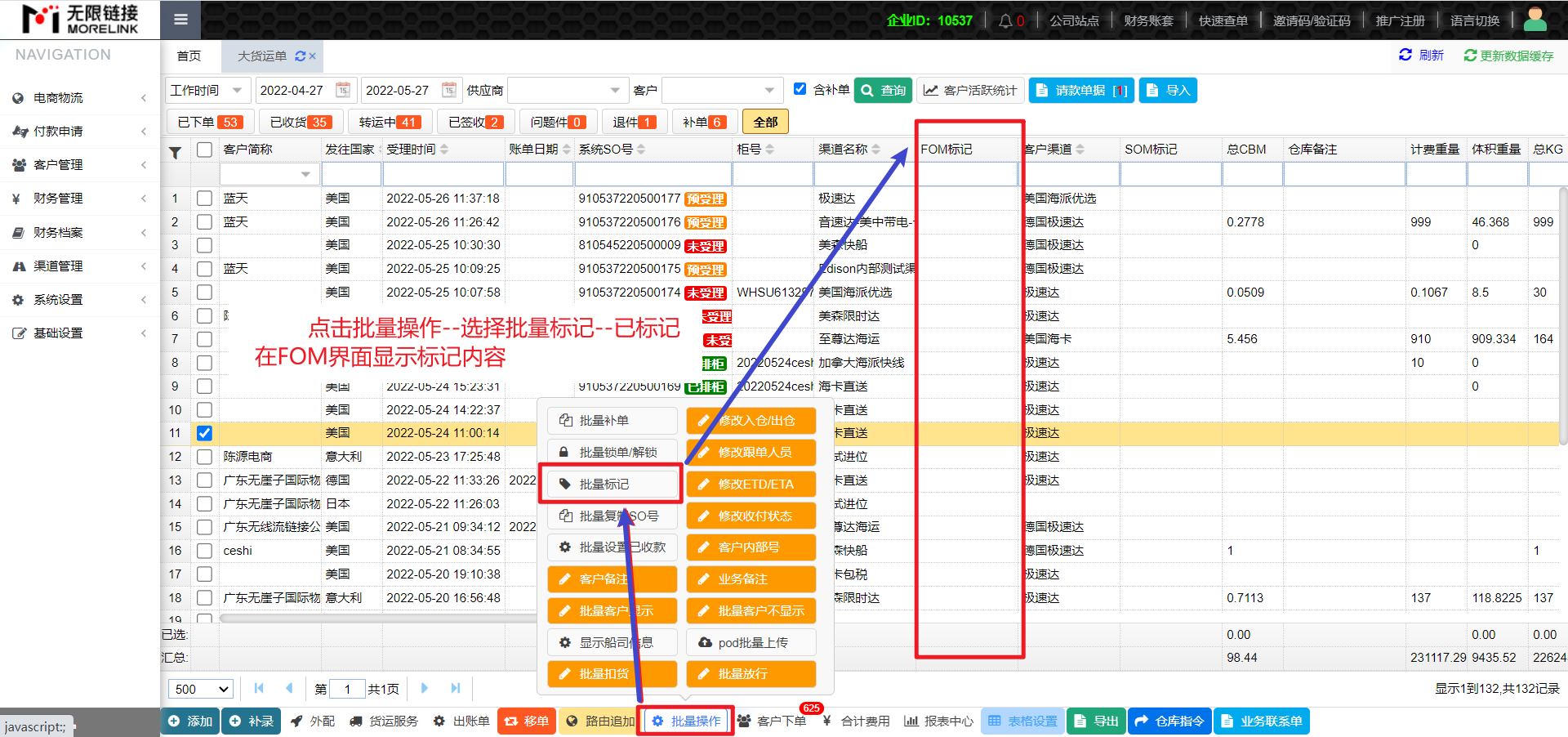Go to the last page arrow
Viewport: 1568px width, 737px height.
coord(456,689)
